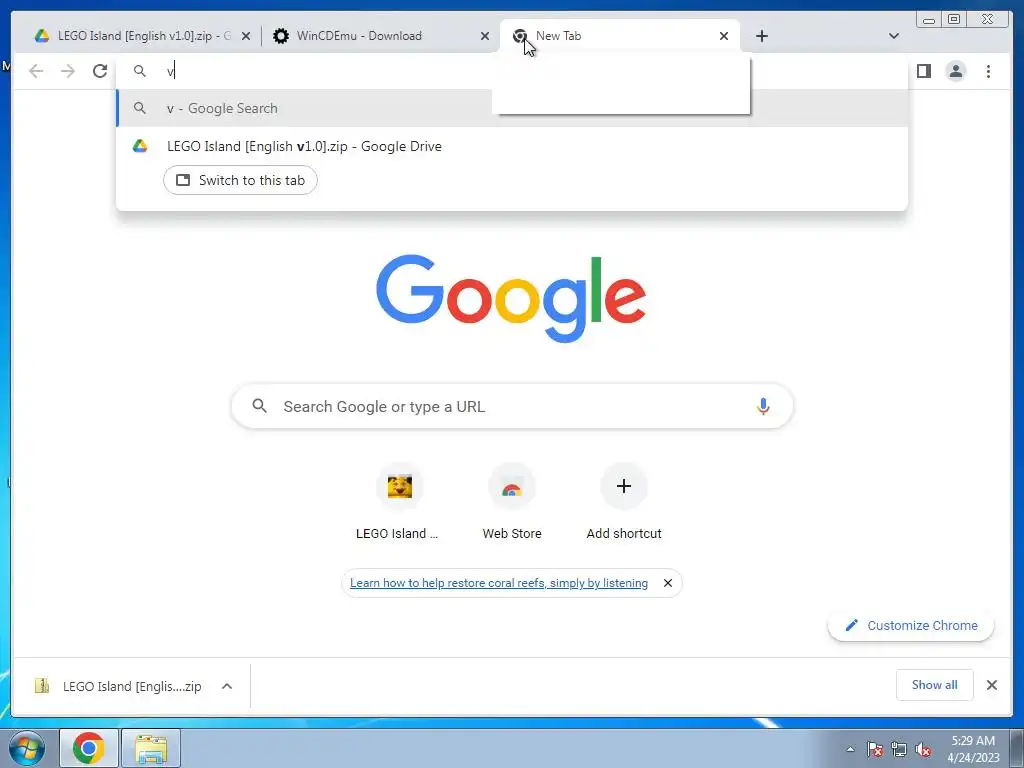Viewport: 1024px width, 768px height.
Task: Choose LEGO Island Google Drive suggestion
Action: point(512,146)
